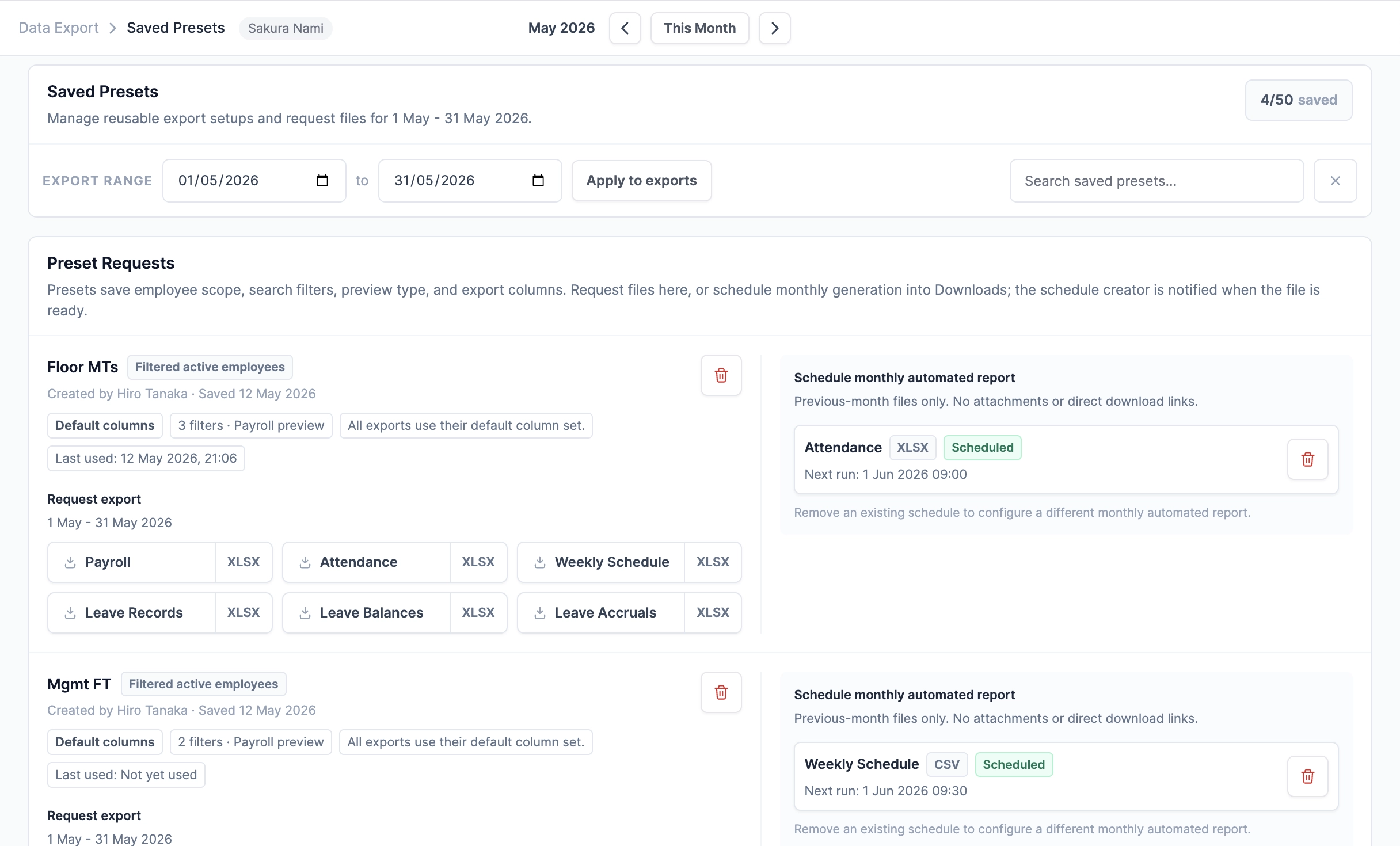This screenshot has height=846, width=1400.
Task: Remove the Attendance XLSX scheduled report
Action: 1308,459
